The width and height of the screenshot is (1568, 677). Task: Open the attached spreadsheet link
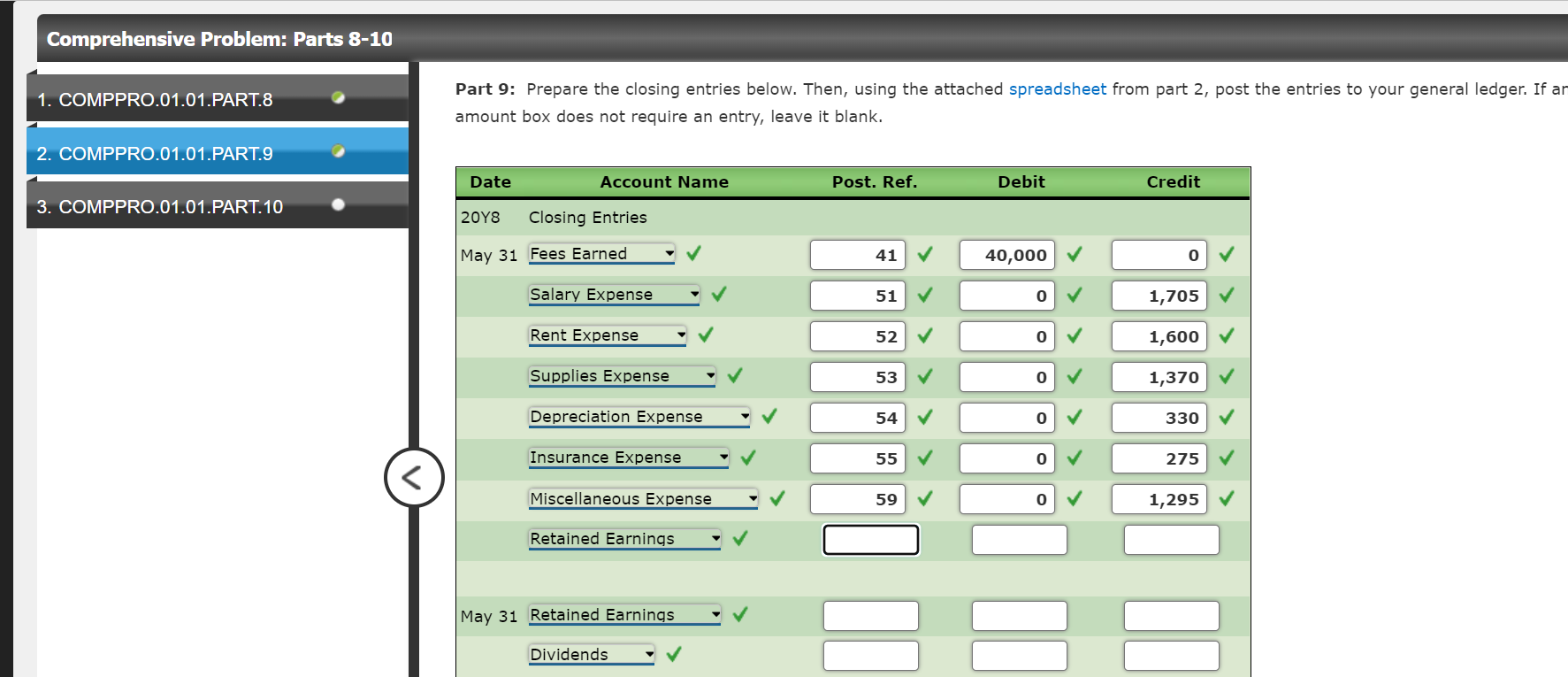click(1058, 88)
